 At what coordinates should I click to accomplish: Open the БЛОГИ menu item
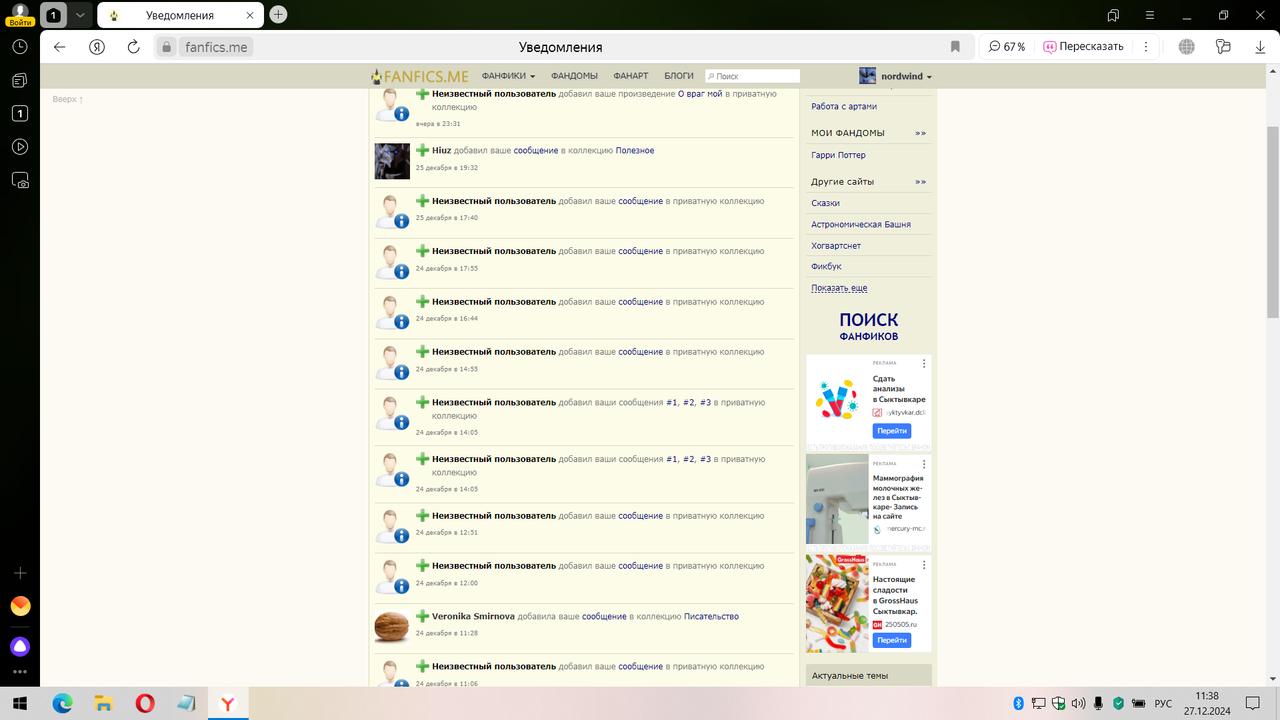(679, 76)
